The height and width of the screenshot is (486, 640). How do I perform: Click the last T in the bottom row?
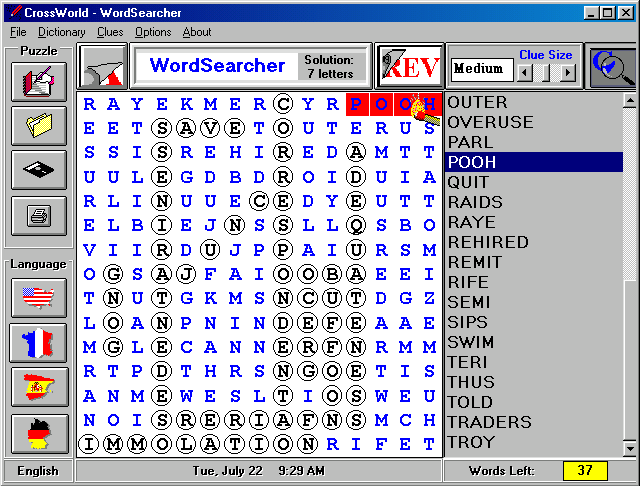tap(429, 444)
